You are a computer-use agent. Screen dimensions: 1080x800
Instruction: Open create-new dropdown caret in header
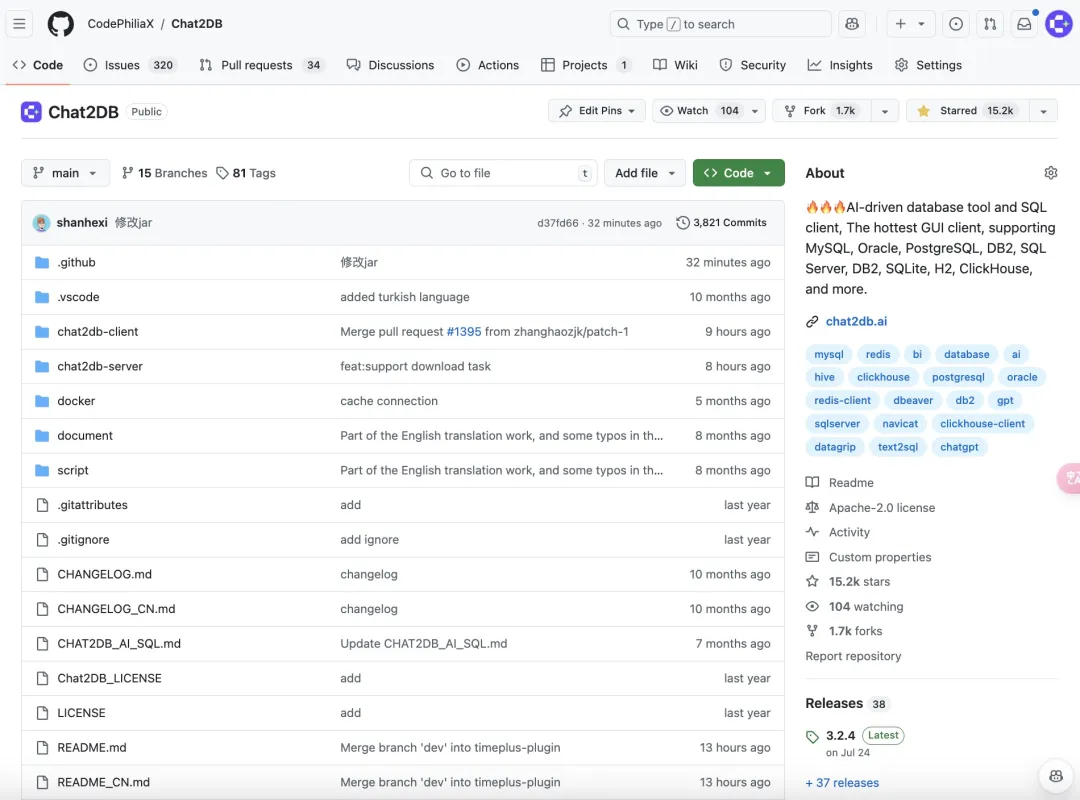921,24
